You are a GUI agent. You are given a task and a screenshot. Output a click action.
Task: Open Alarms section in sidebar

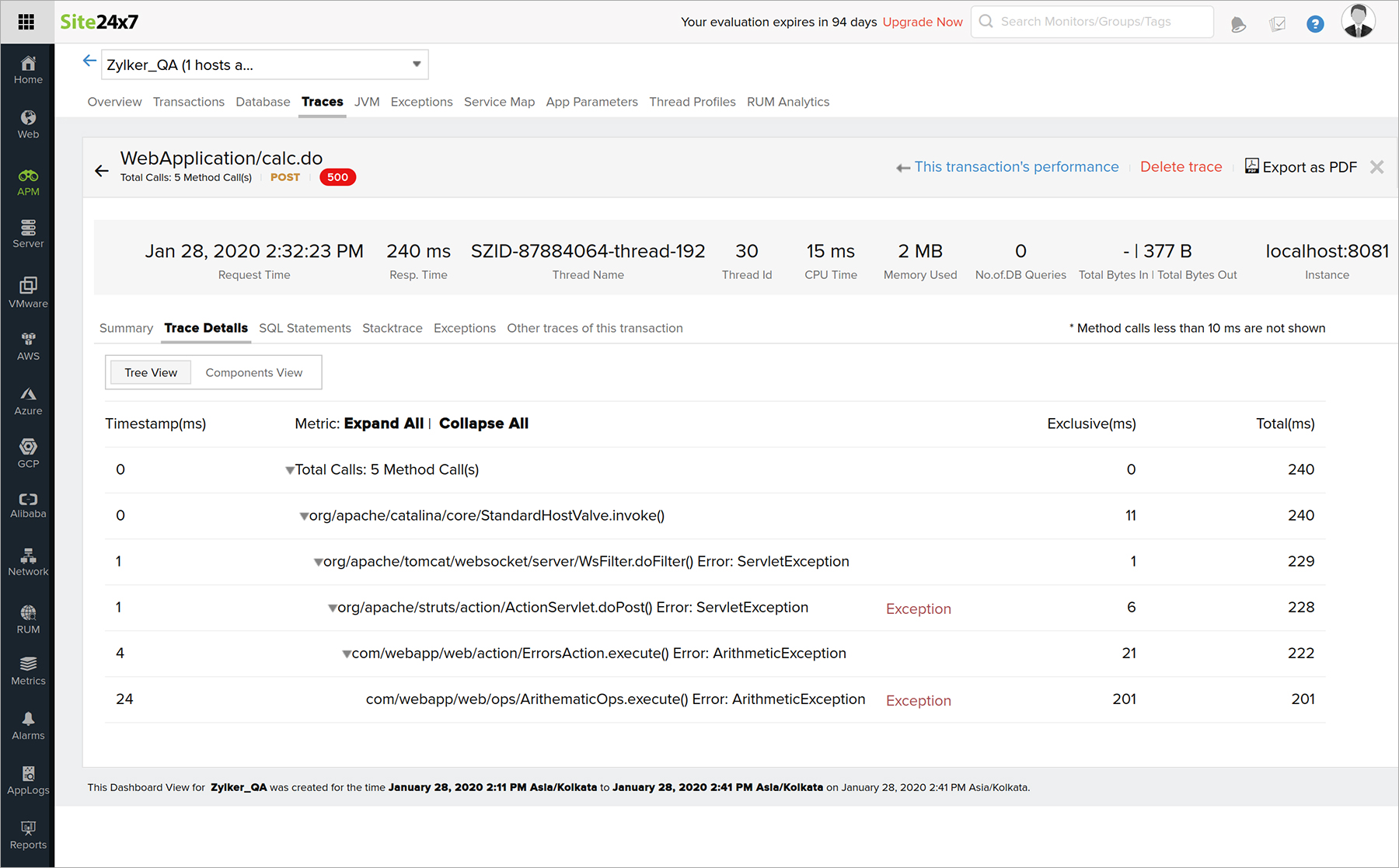28,726
